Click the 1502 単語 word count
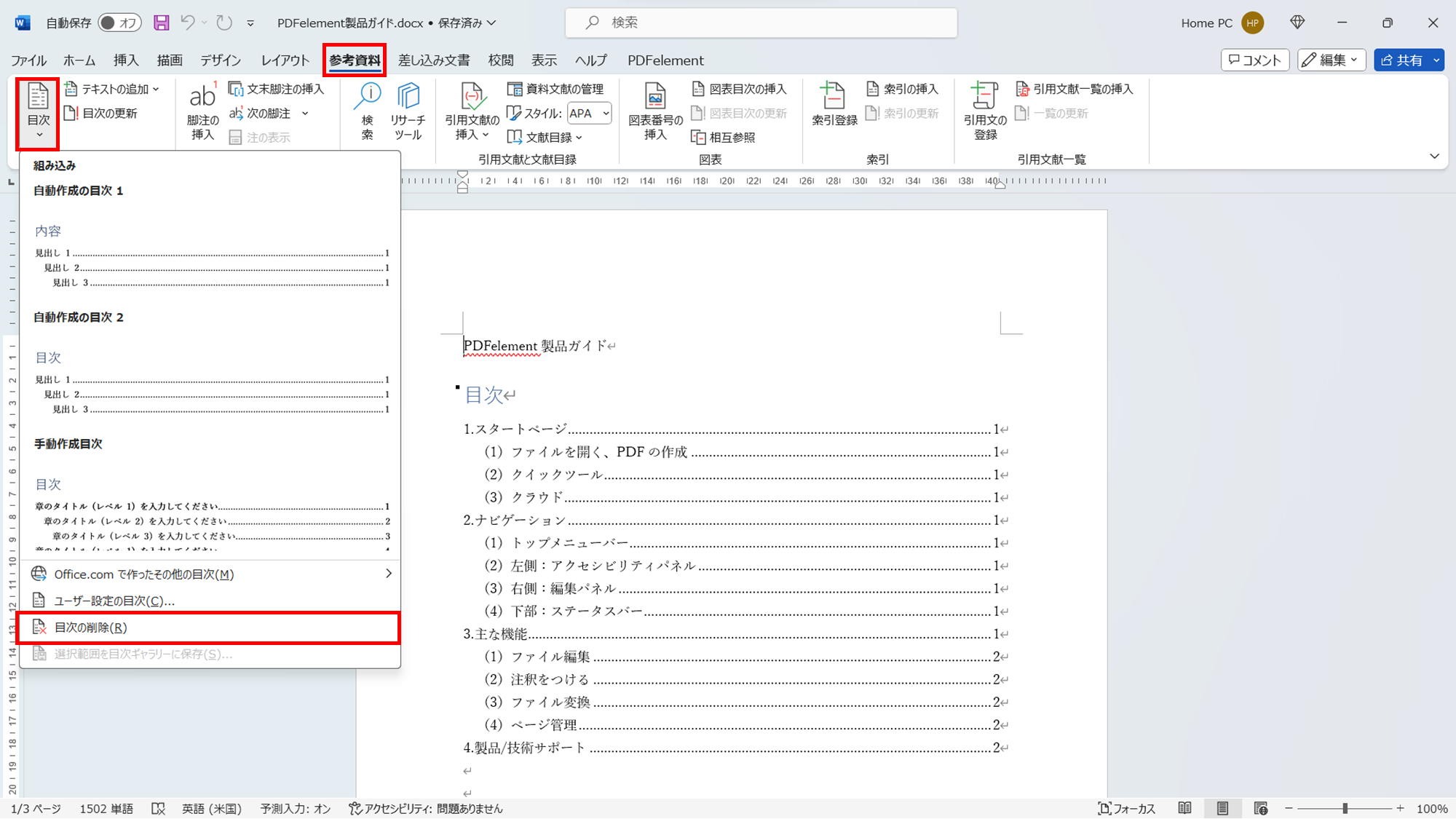 106,808
